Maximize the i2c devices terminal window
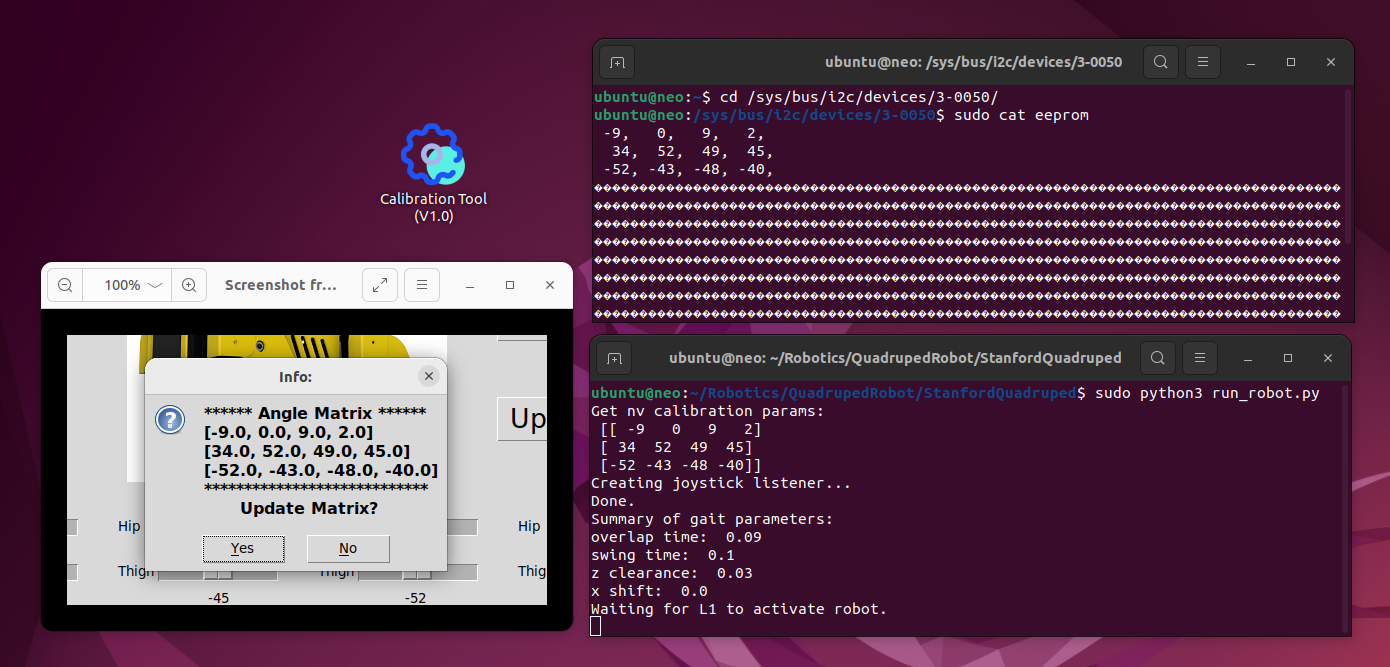Screen dimensions: 1390x667 pyautogui.click(x=1291, y=62)
